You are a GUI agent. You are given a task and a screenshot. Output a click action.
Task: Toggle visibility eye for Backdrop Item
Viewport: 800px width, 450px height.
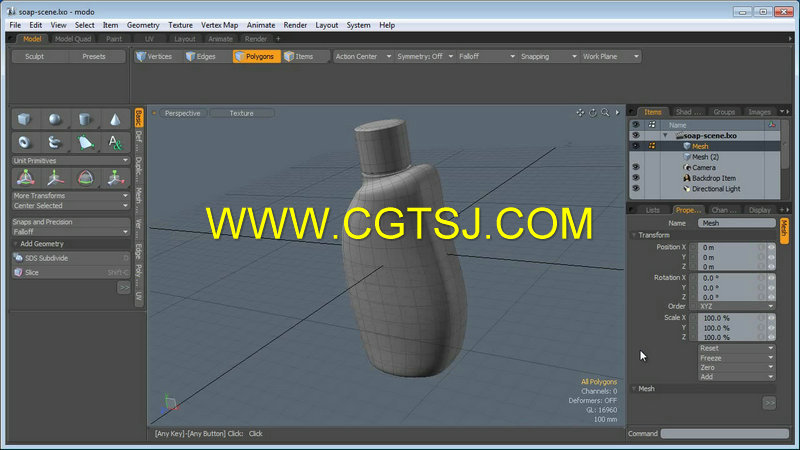coord(636,178)
